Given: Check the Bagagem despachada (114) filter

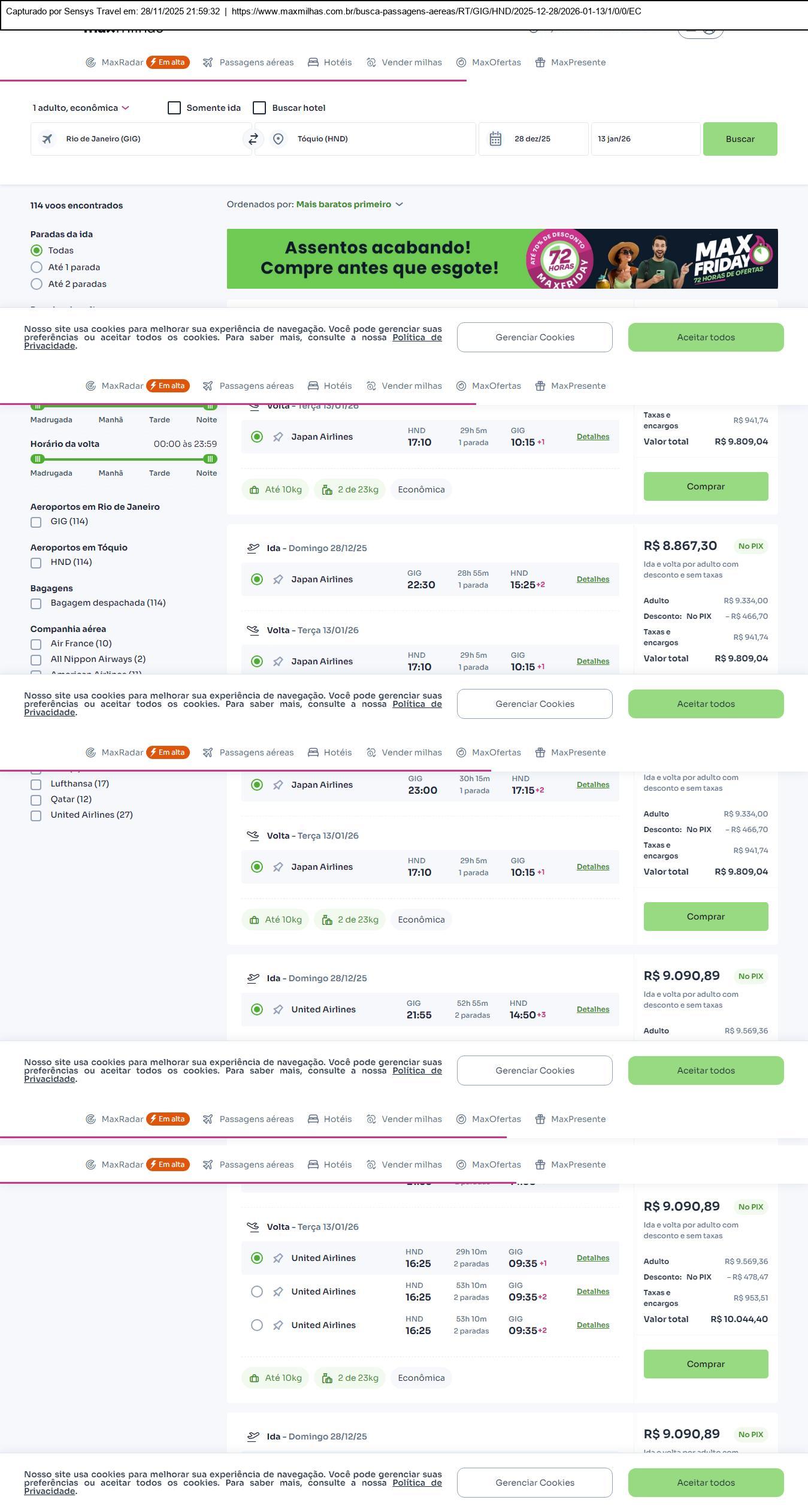Looking at the screenshot, I should (37, 603).
